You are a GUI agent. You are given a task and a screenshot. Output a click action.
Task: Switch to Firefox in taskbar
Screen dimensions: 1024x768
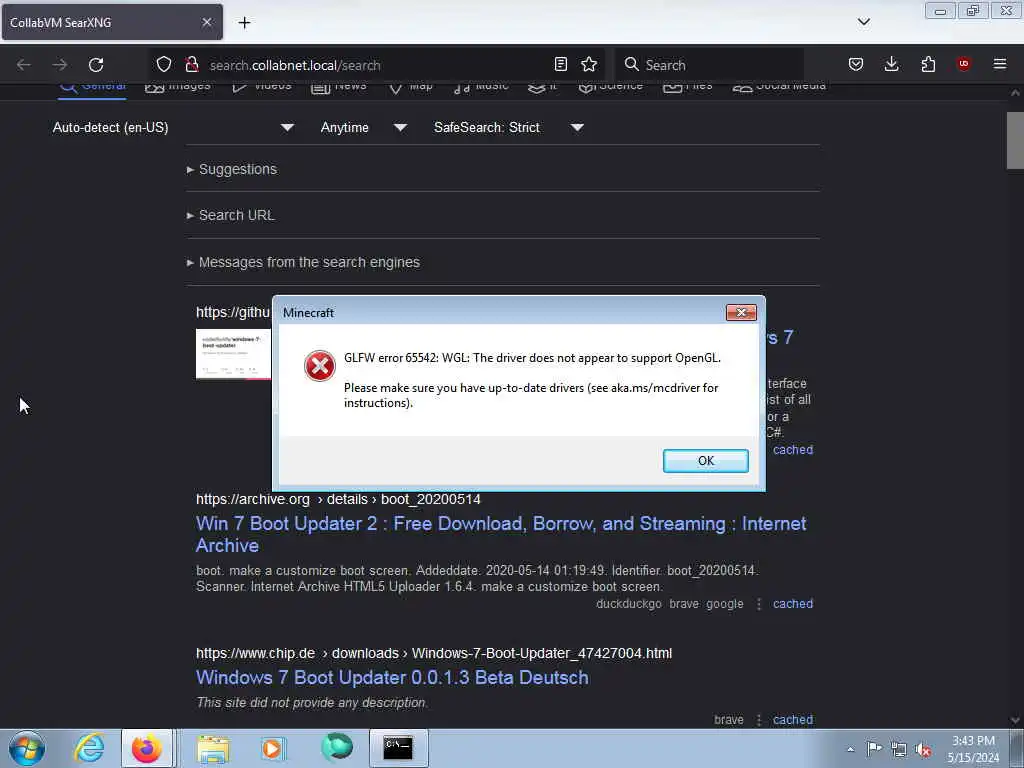[x=147, y=748]
